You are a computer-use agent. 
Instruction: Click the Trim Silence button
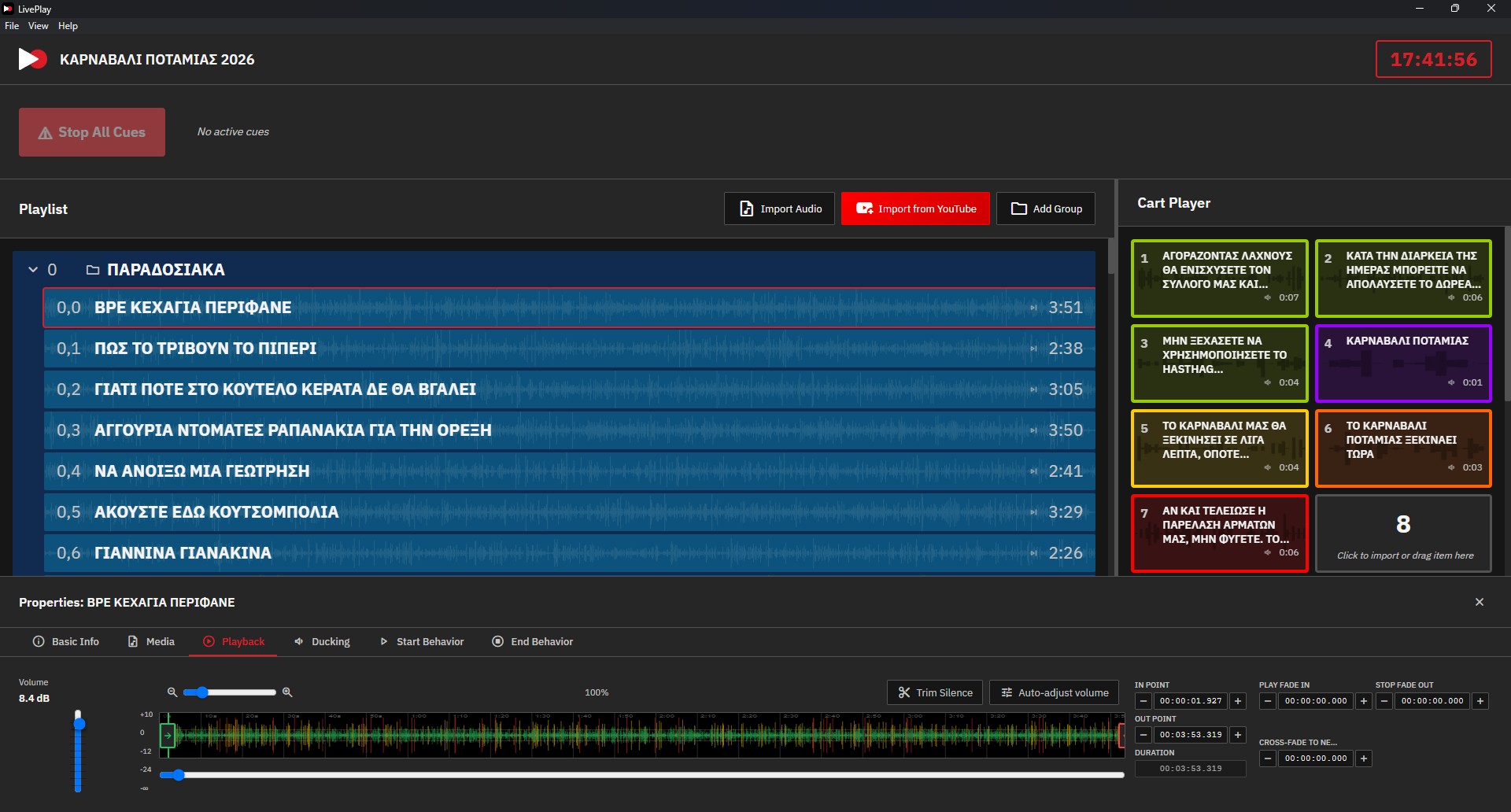click(x=934, y=692)
